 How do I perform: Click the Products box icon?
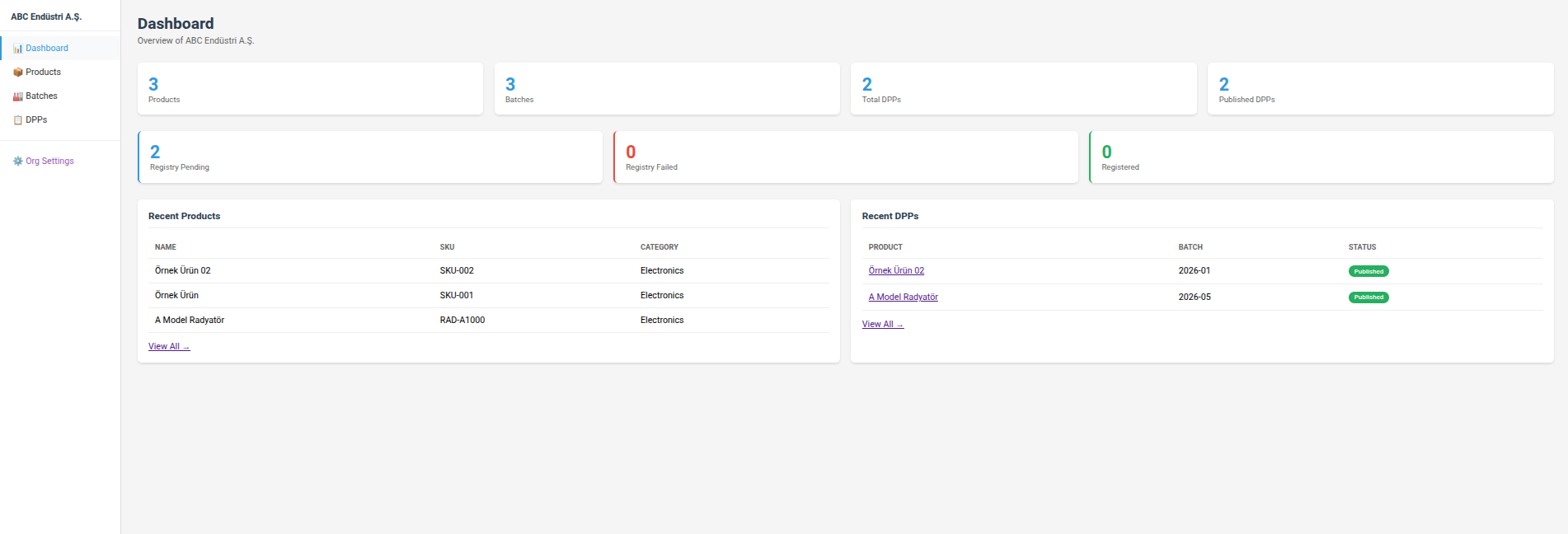[x=17, y=73]
